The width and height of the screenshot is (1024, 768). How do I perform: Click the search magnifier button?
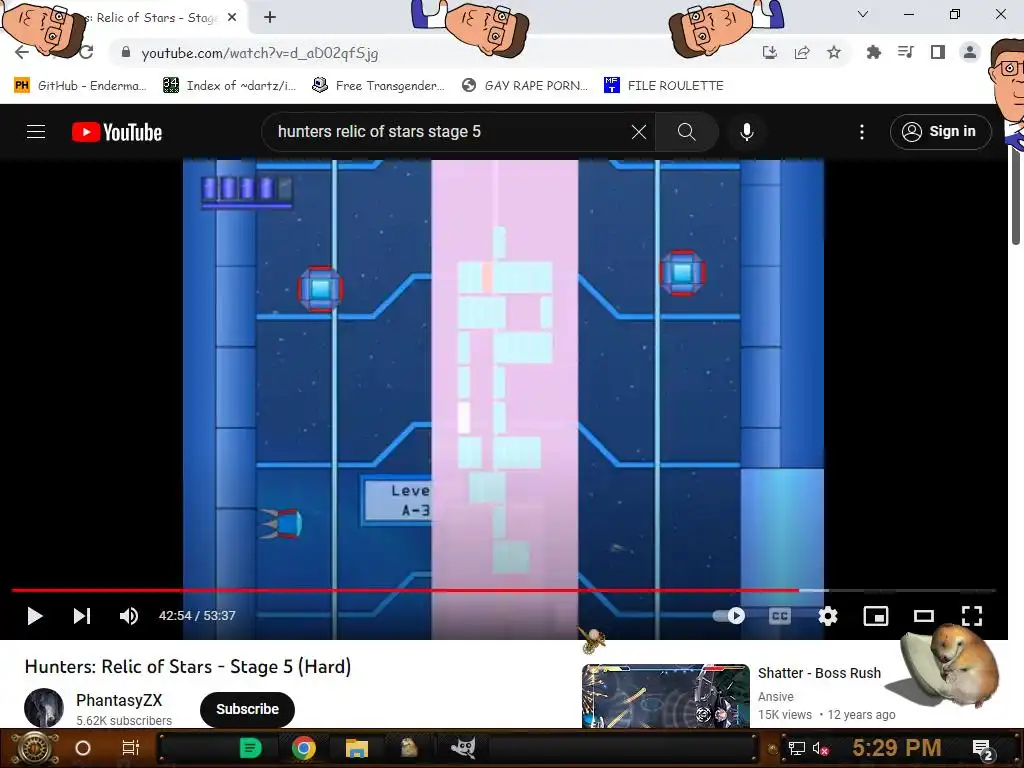pyautogui.click(x=686, y=132)
